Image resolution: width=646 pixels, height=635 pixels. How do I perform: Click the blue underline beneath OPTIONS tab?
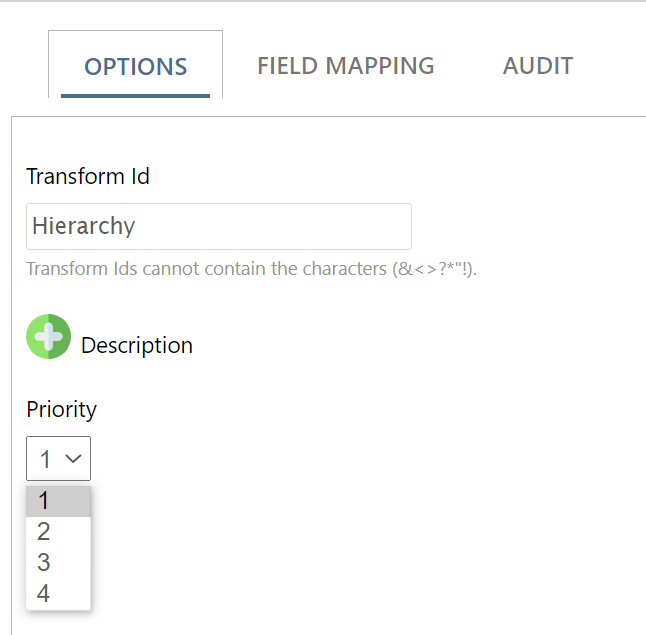(x=136, y=96)
